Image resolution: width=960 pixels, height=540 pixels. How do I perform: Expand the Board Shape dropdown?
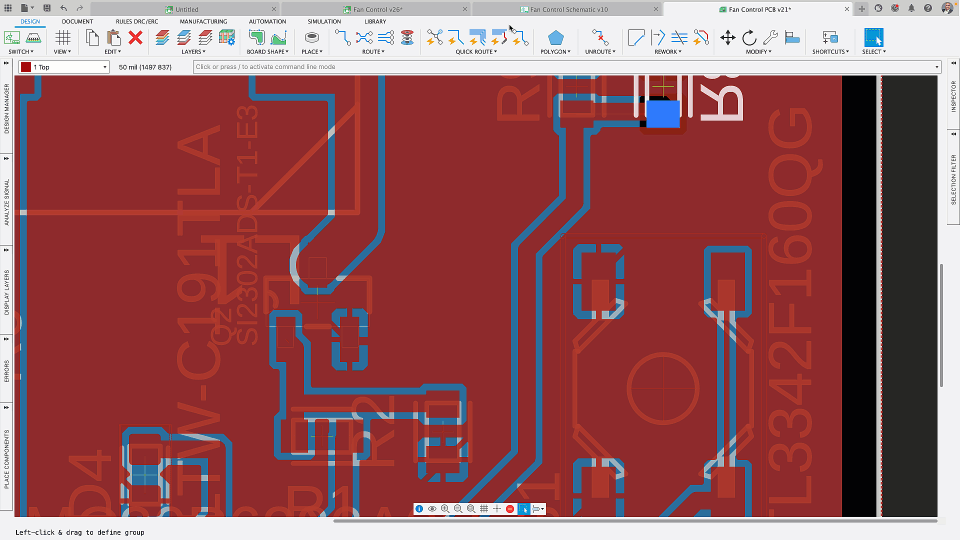(x=267, y=51)
